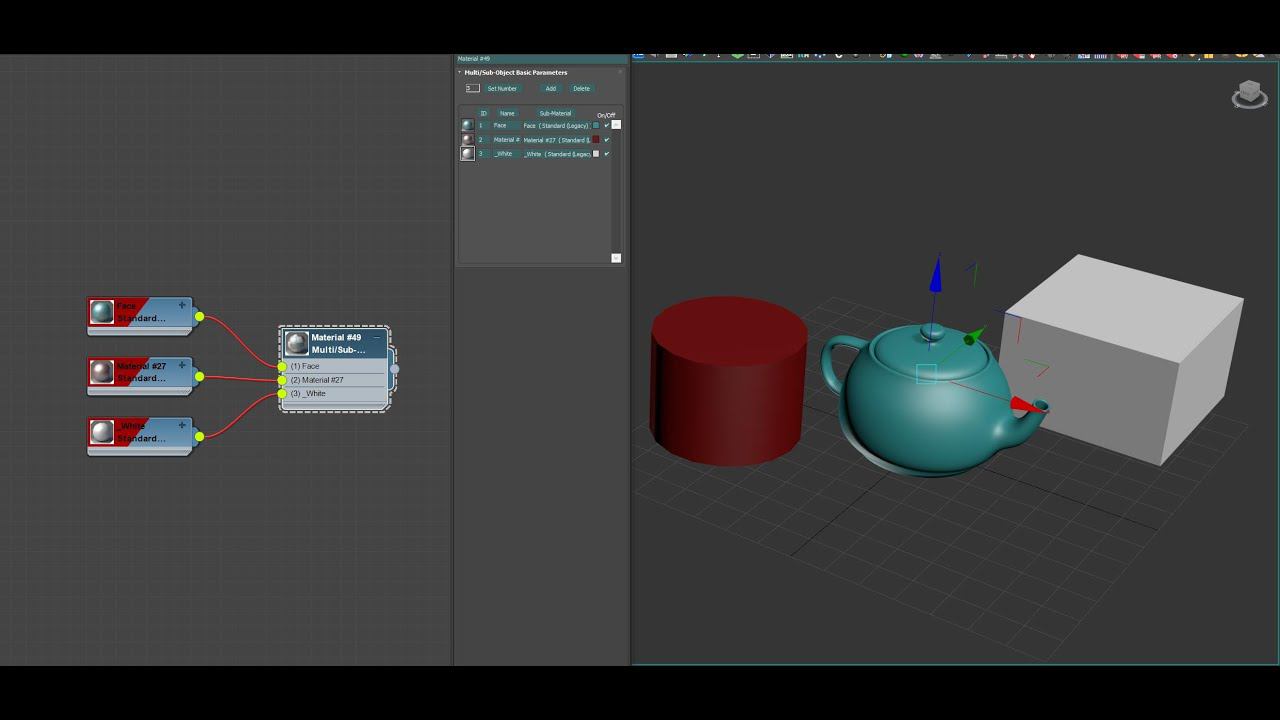The height and width of the screenshot is (720, 1280).
Task: Toggle the On/Off checkbox for Material #27 row
Action: pyautogui.click(x=606, y=140)
